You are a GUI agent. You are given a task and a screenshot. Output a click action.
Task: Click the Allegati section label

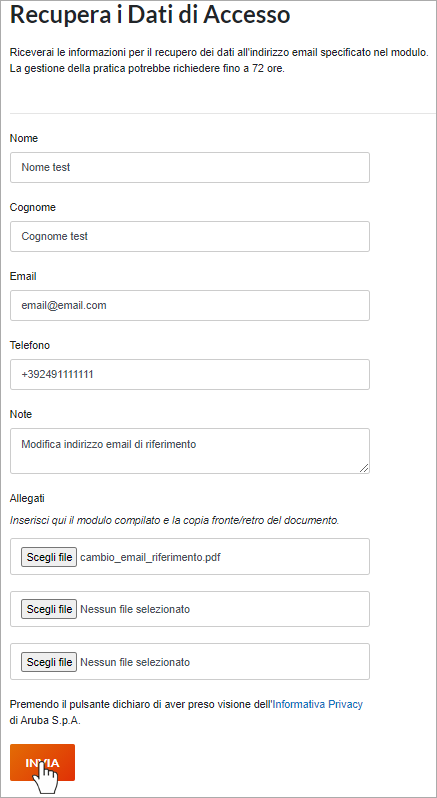[27, 498]
